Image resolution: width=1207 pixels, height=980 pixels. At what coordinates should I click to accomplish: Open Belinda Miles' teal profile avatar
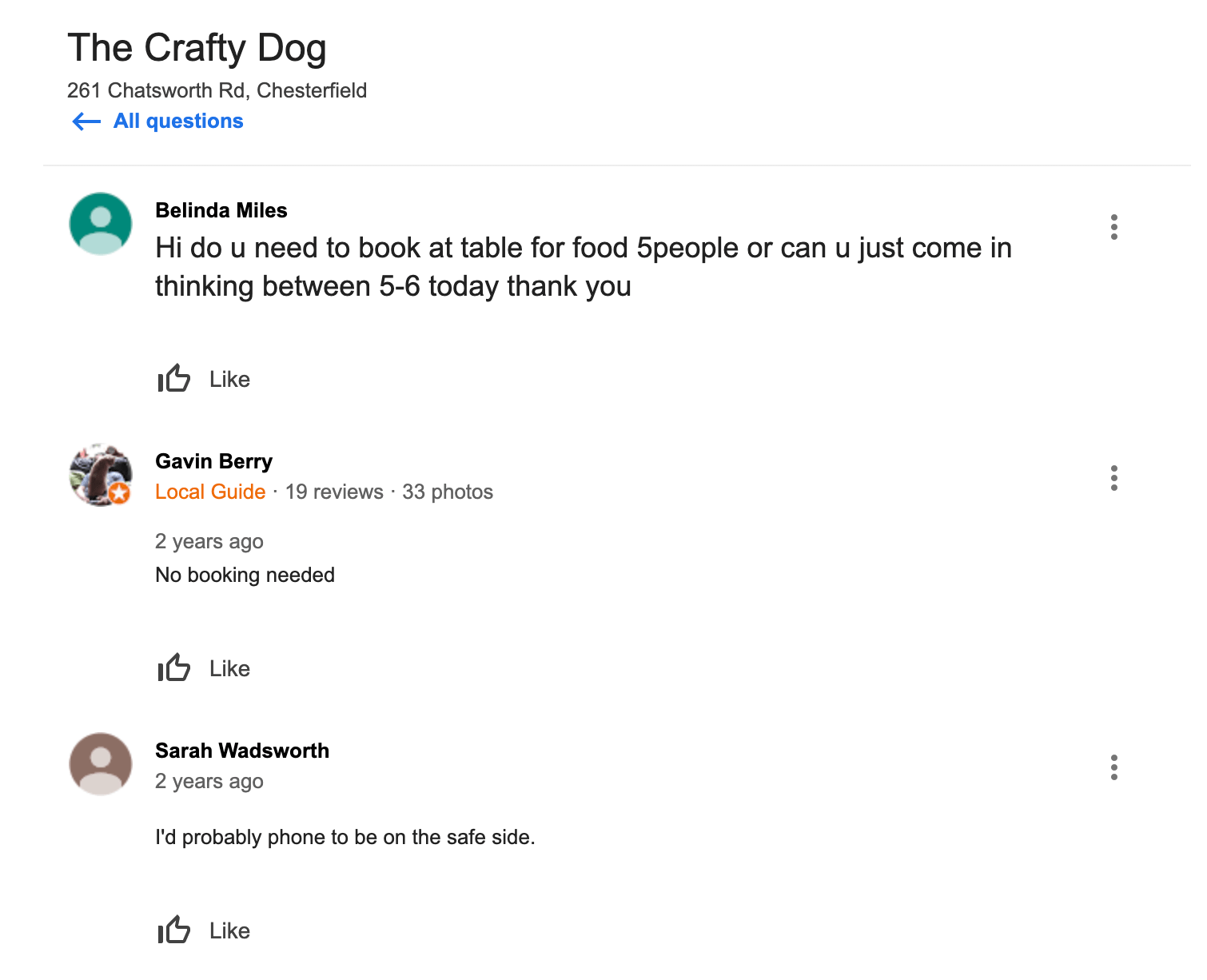[101, 224]
